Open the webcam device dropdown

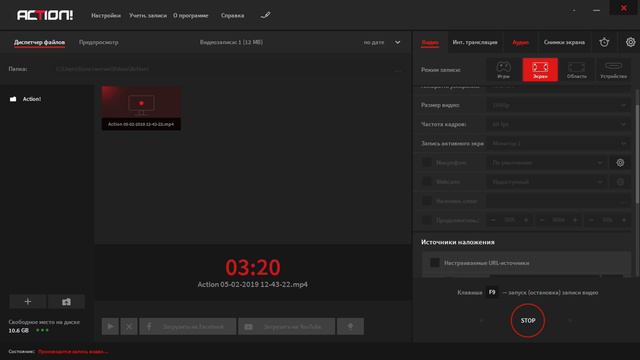547,182
